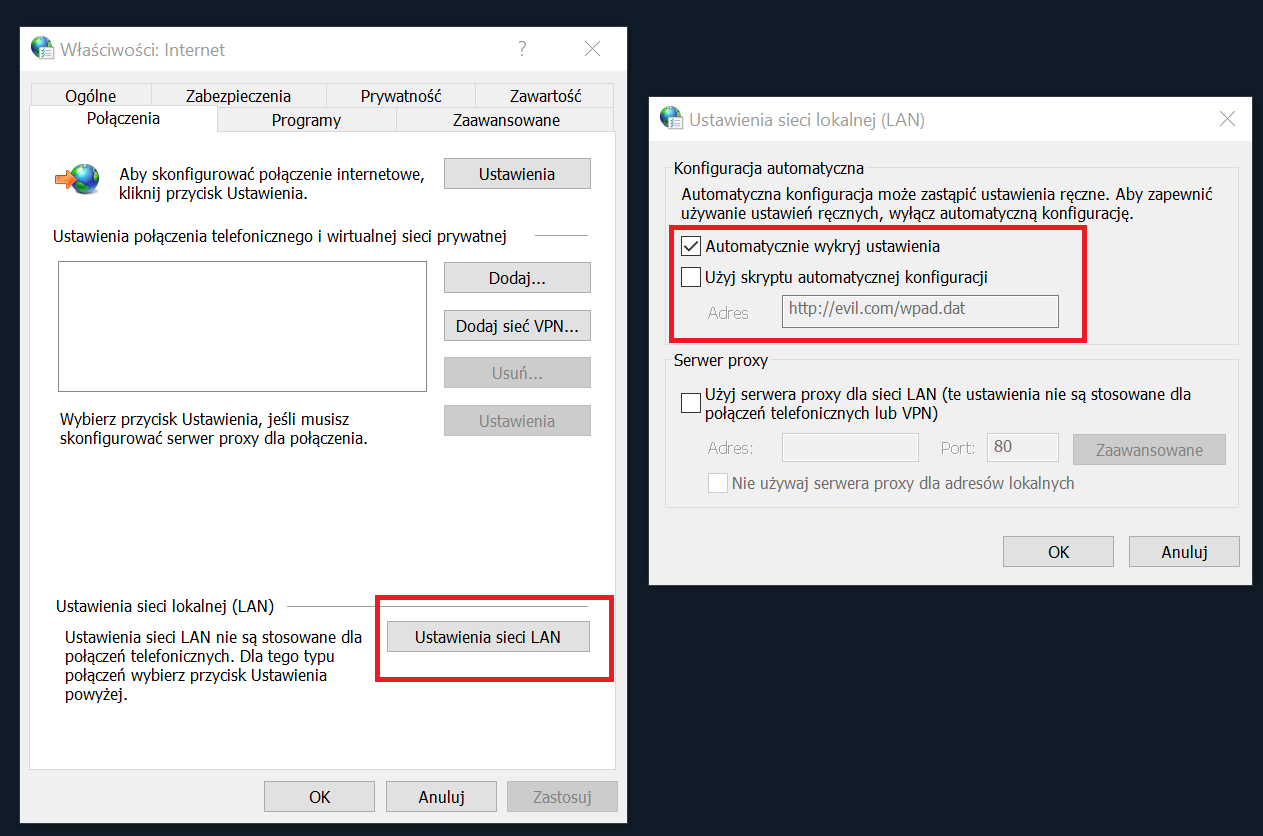Close the Właściwości: Internet window
This screenshot has height=836, width=1263.
(592, 49)
